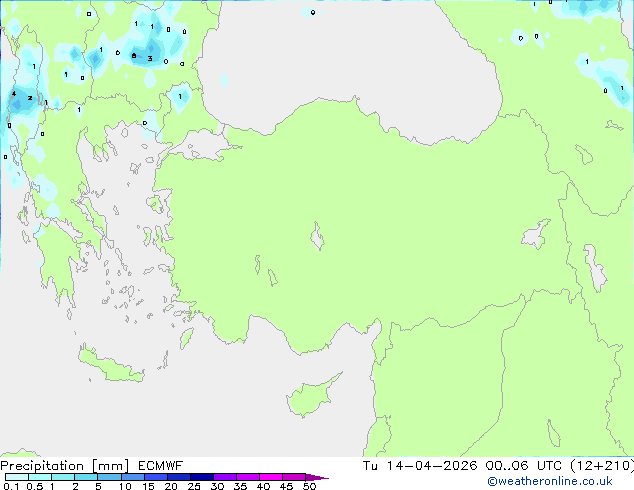This screenshot has height=490, width=634.
Task: Click the precipitation value '4' on map
Action: [14, 94]
